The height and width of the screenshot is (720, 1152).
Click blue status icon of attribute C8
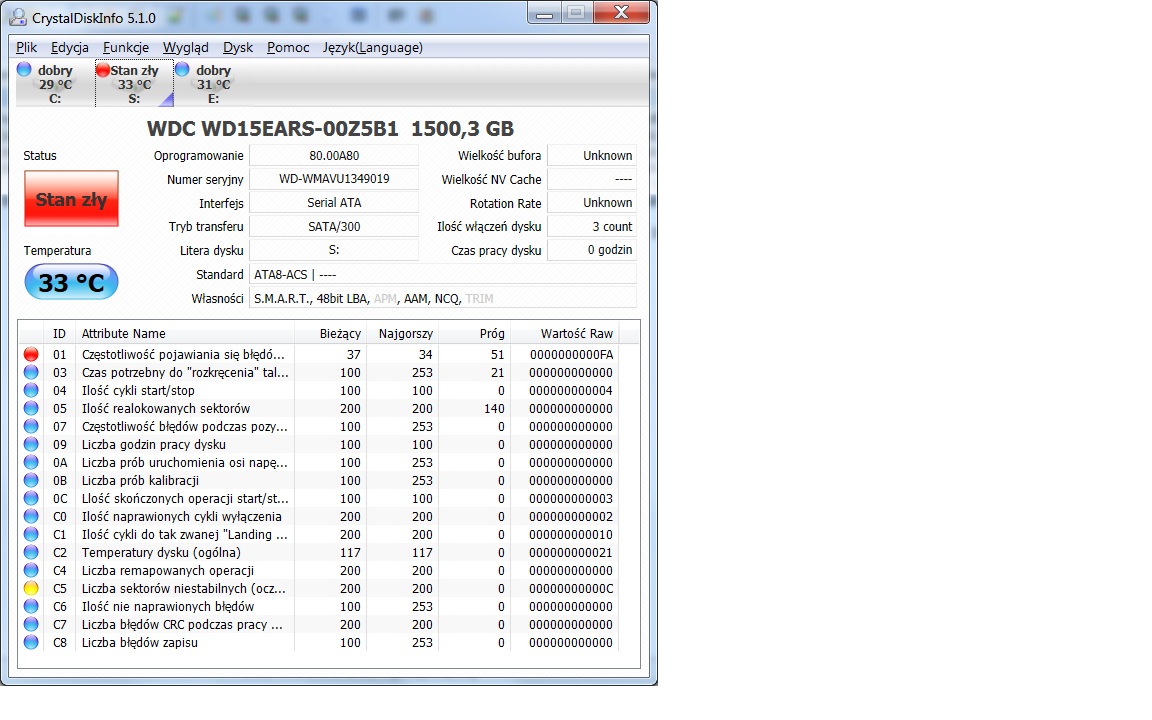pyautogui.click(x=31, y=642)
